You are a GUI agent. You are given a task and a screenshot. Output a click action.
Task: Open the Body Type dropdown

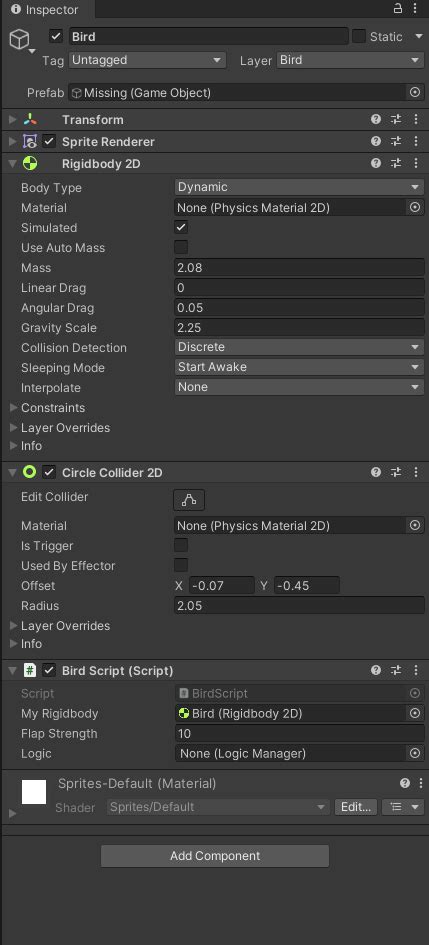[299, 187]
